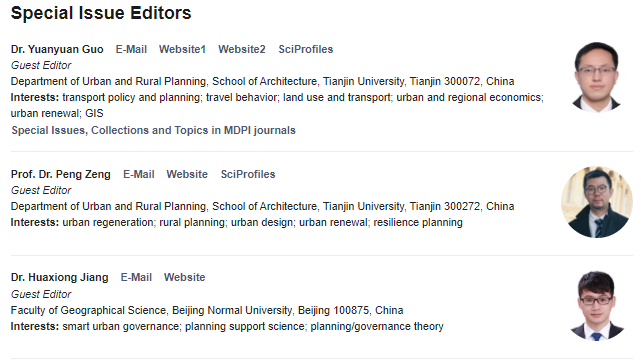Open Prof. Peng Zeng's E-Mail link

click(x=139, y=174)
